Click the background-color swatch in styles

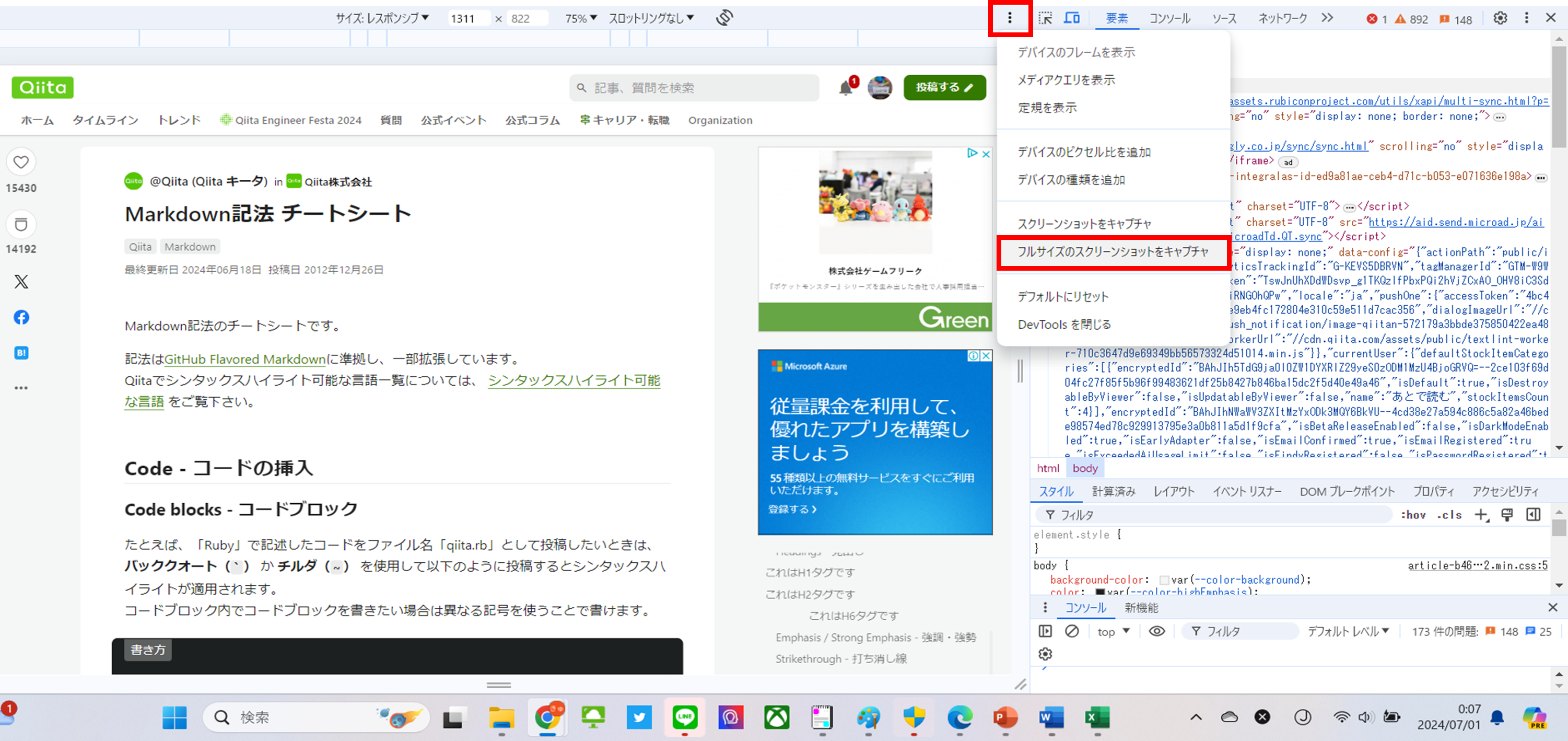tap(1164, 580)
